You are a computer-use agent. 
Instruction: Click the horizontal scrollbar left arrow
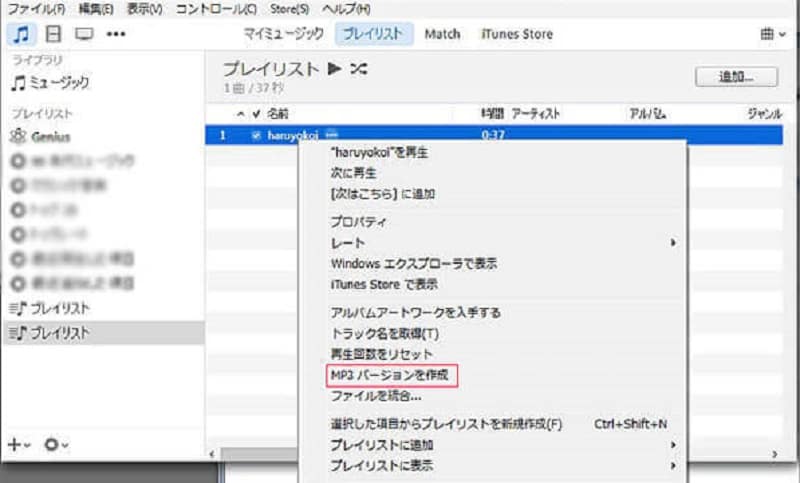212,454
